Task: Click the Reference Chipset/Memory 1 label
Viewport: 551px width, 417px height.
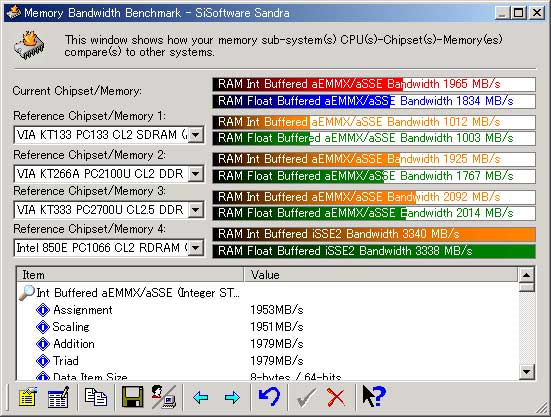Action: [89, 116]
